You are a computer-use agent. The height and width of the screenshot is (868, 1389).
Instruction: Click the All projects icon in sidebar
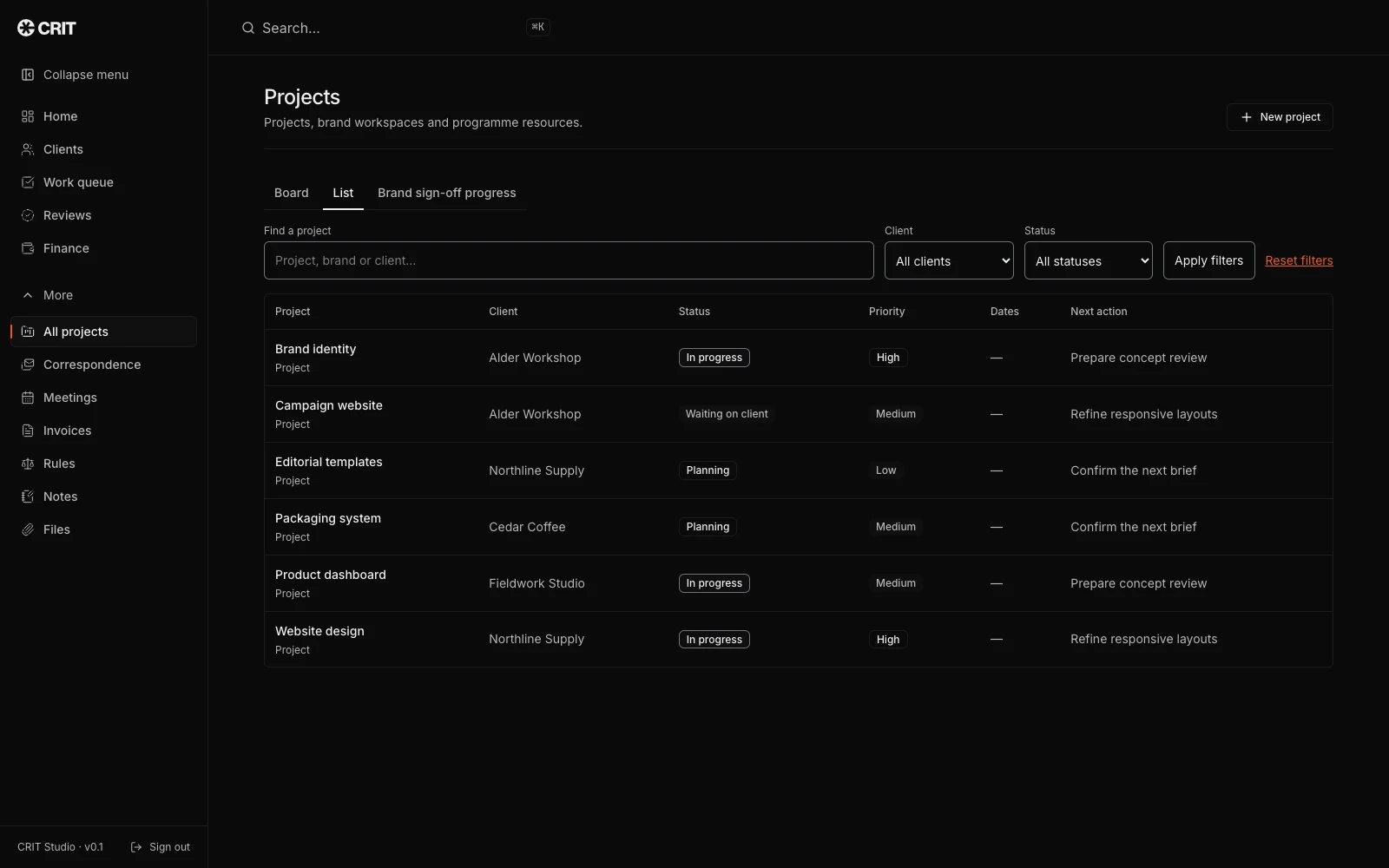pos(28,332)
